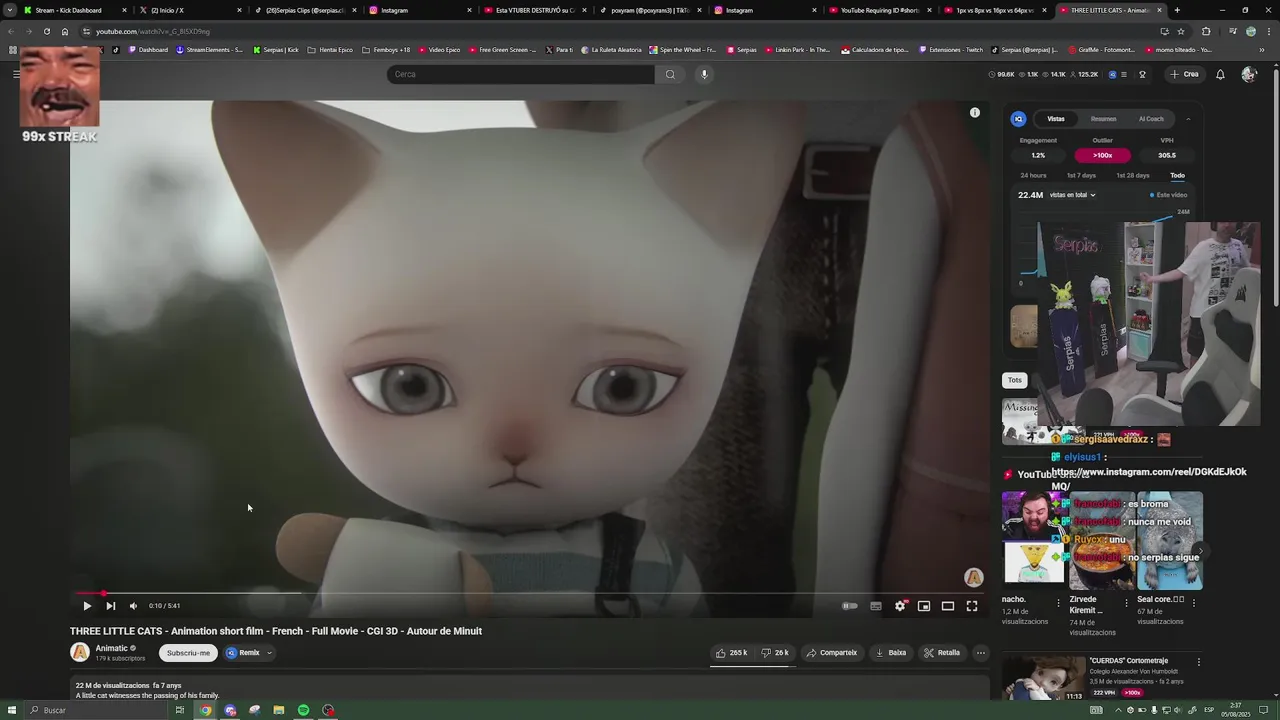Viewport: 1280px width, 720px height.
Task: Open the Windows Start menu
Action: coord(11,710)
